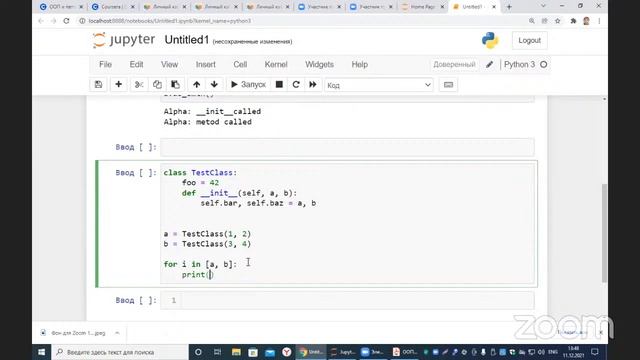Focus the empty cell above the TestClass cell
The height and width of the screenshot is (360, 640).
347,147
